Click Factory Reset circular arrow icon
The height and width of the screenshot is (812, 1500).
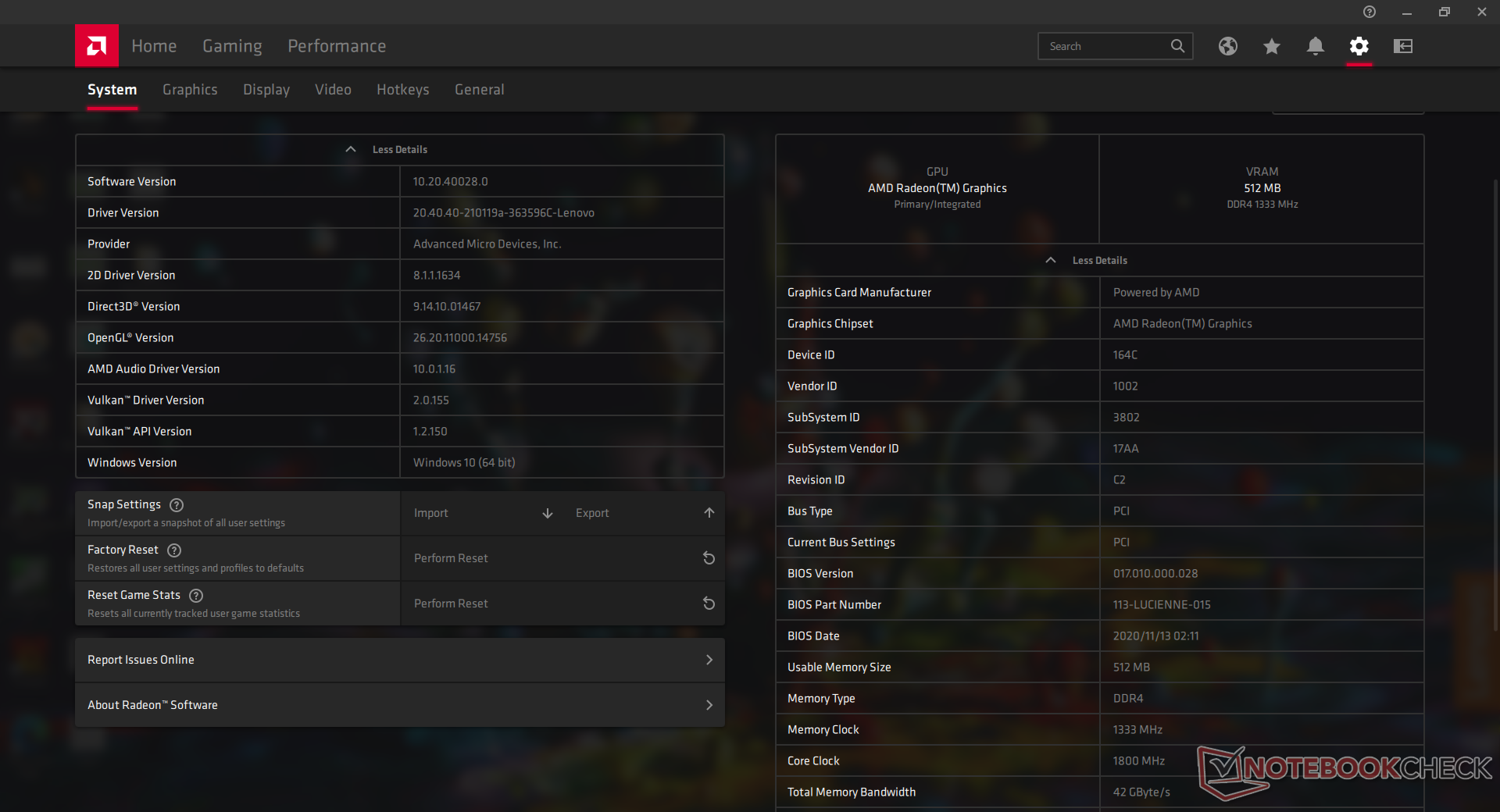tap(709, 558)
